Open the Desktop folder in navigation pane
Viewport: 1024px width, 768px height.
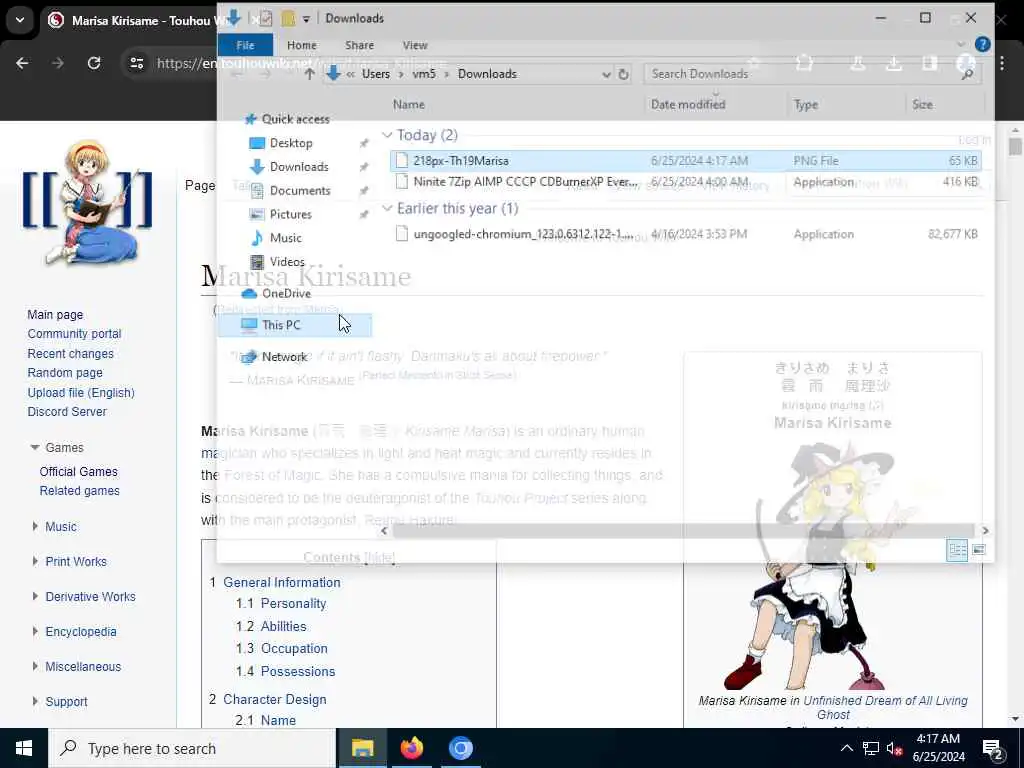(x=291, y=143)
